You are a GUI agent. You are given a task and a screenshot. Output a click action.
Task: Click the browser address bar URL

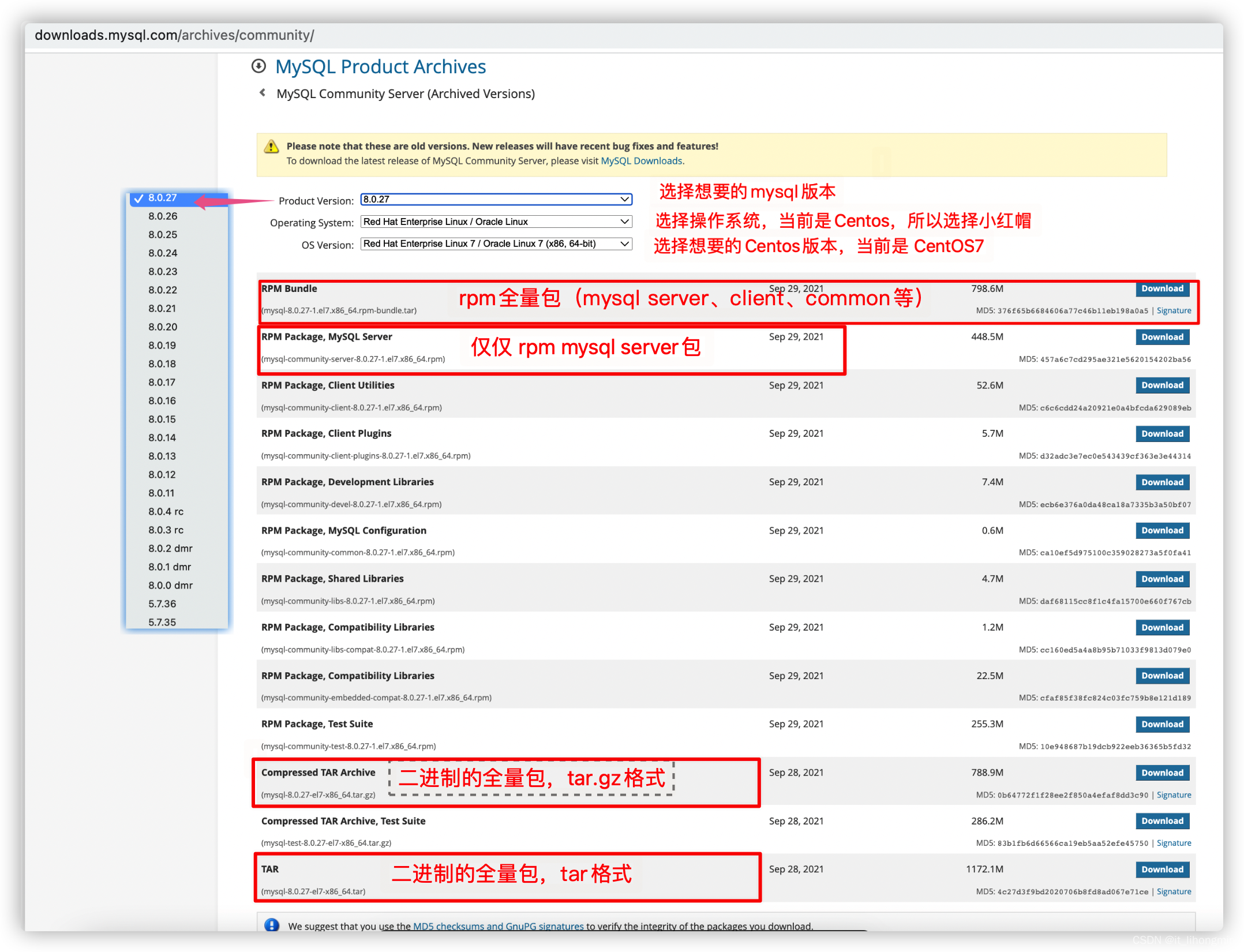174,35
